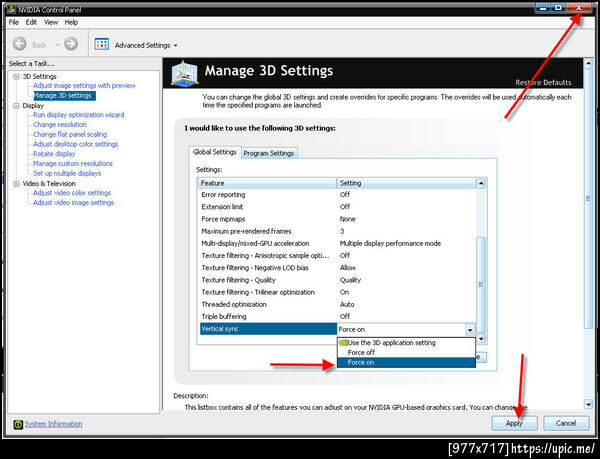Select 'Texture filtering - Anisotropic sample' row
This screenshot has width=600, height=459.
pyautogui.click(x=338, y=256)
